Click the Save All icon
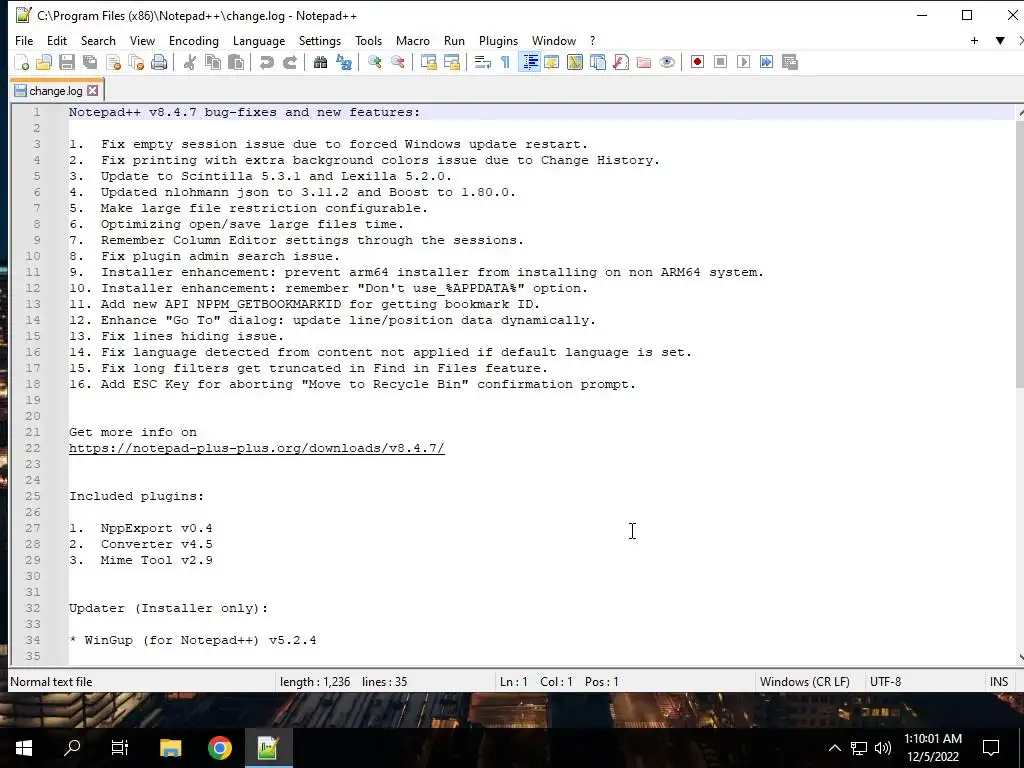The width and height of the screenshot is (1024, 768). coord(90,62)
